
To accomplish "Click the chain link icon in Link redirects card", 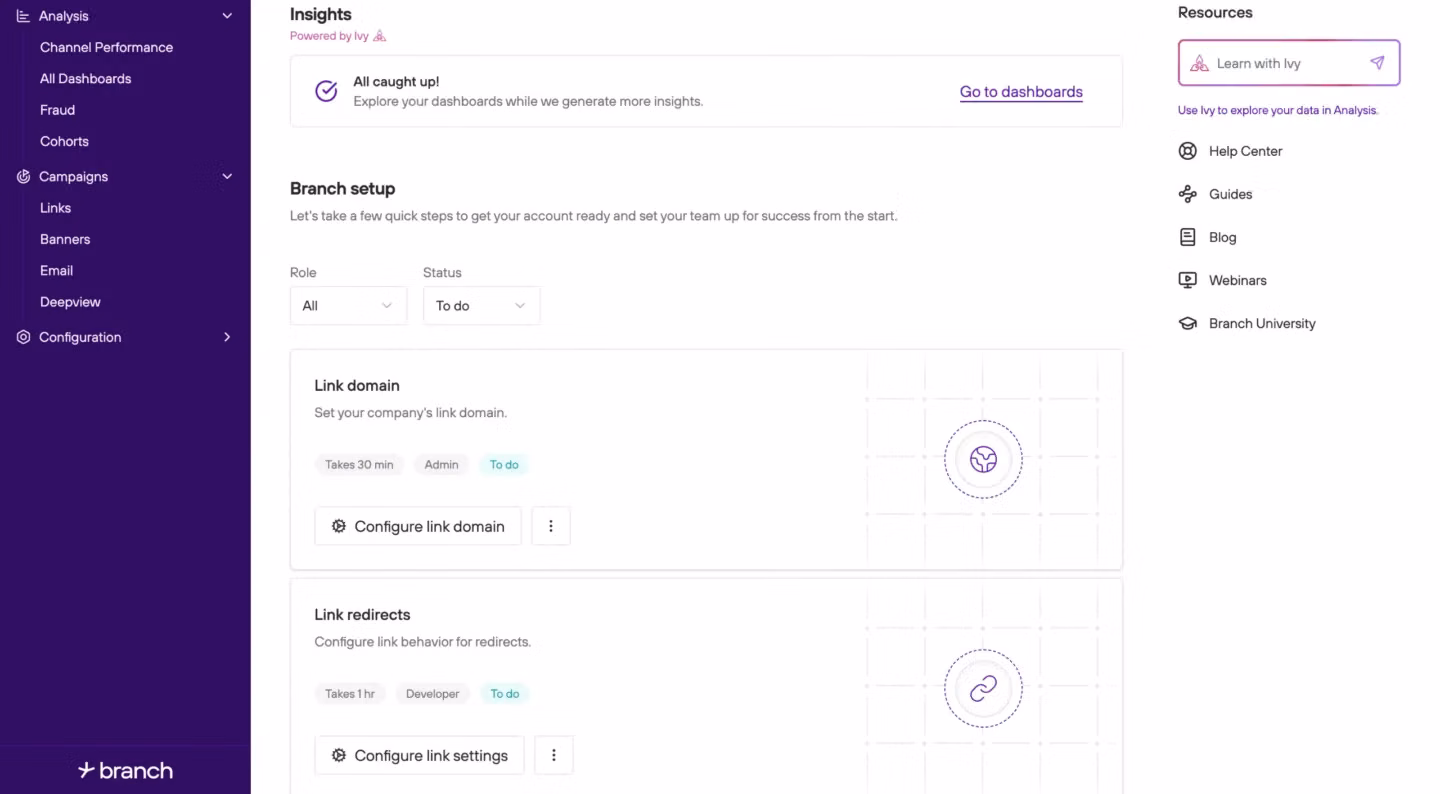I will point(983,688).
